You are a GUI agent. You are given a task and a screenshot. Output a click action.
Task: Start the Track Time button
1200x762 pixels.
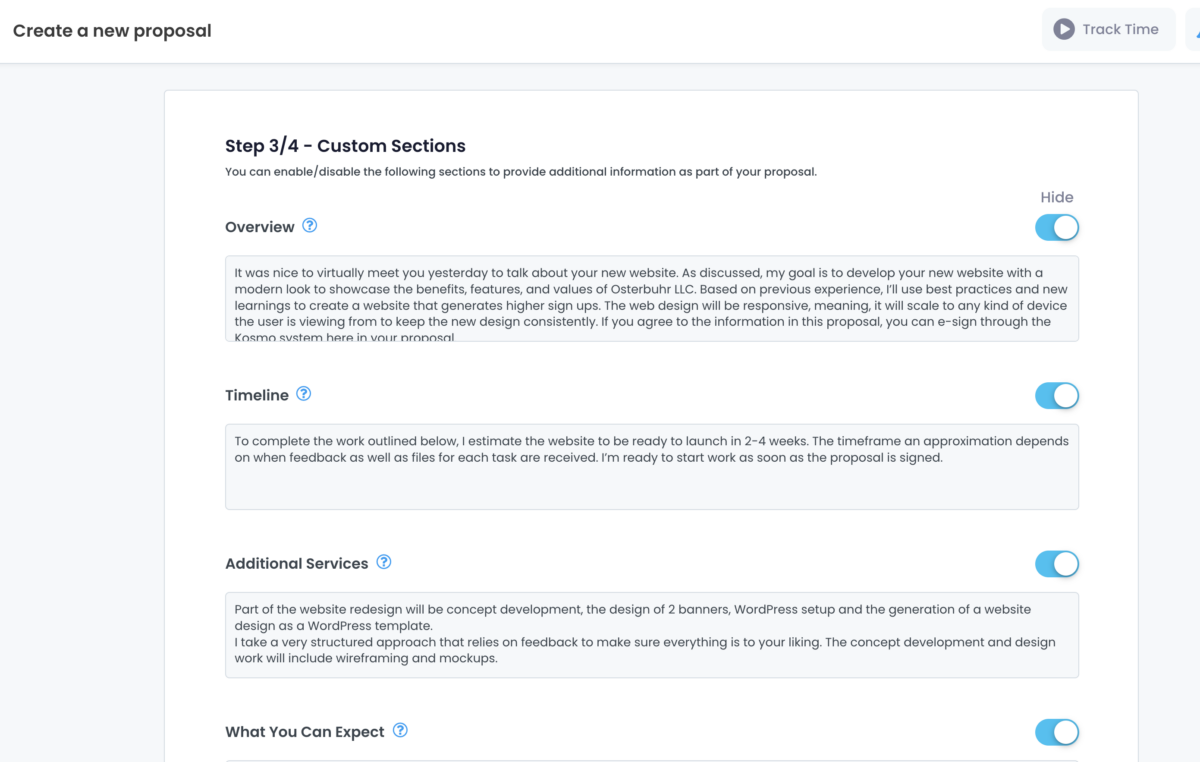tap(1108, 30)
